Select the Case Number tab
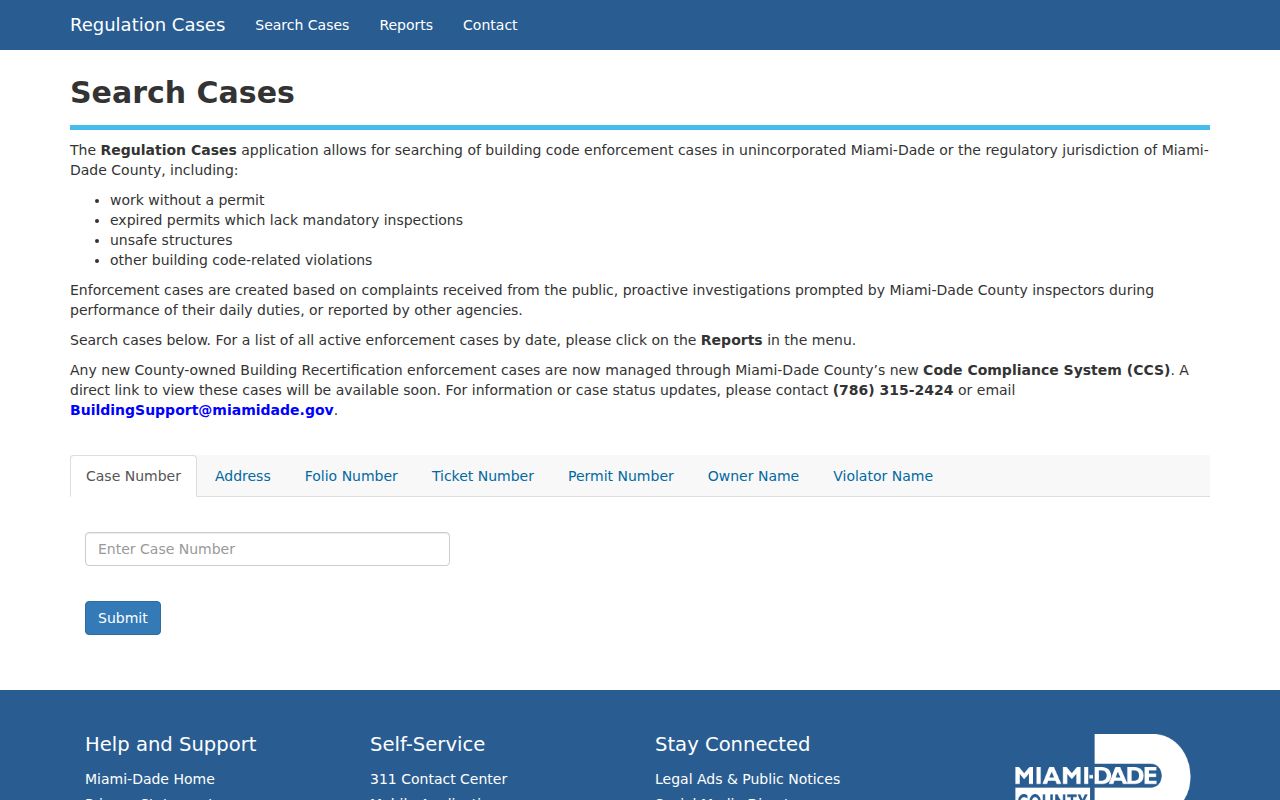This screenshot has height=800, width=1280. 133,476
